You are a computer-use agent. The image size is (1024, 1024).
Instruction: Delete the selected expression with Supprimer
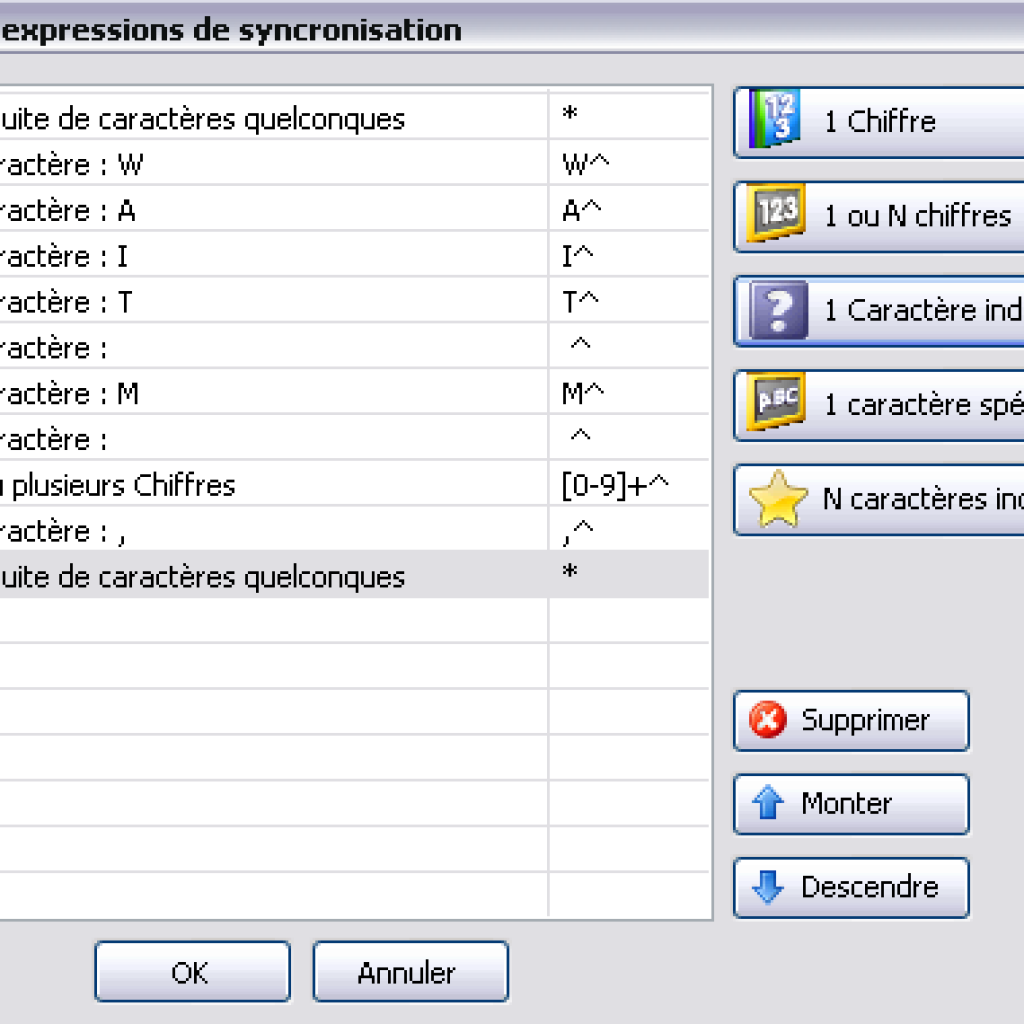click(x=850, y=720)
